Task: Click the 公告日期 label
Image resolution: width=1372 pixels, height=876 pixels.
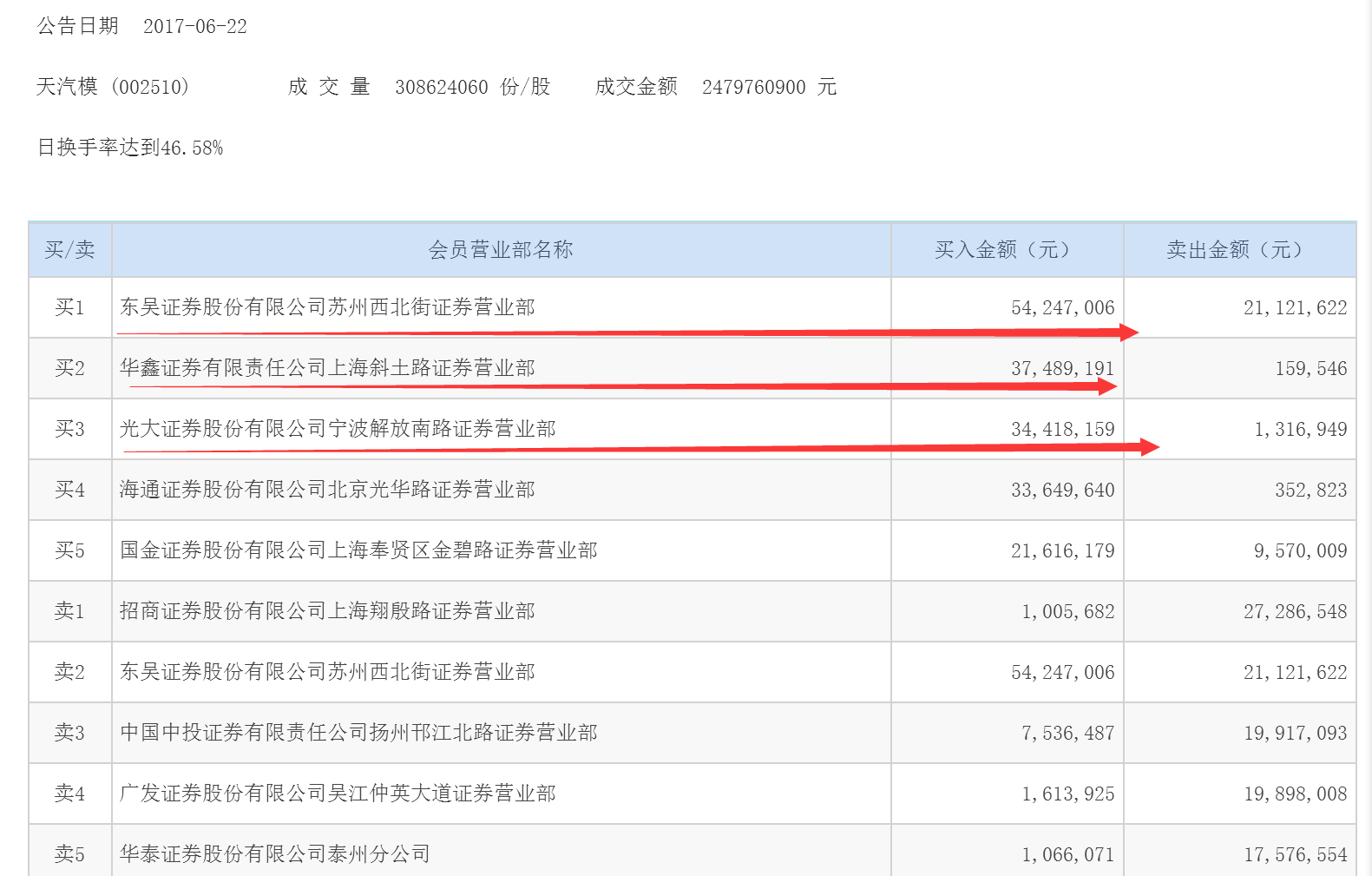Action: tap(77, 26)
